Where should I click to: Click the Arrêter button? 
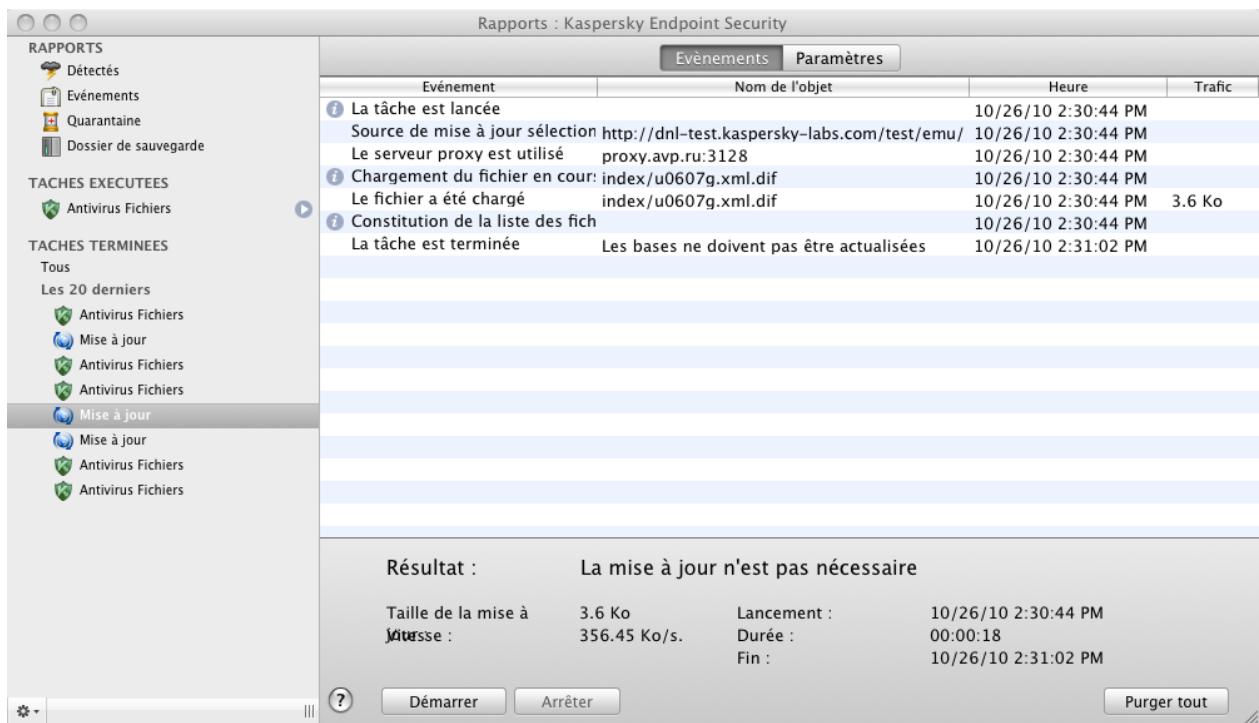click(568, 701)
